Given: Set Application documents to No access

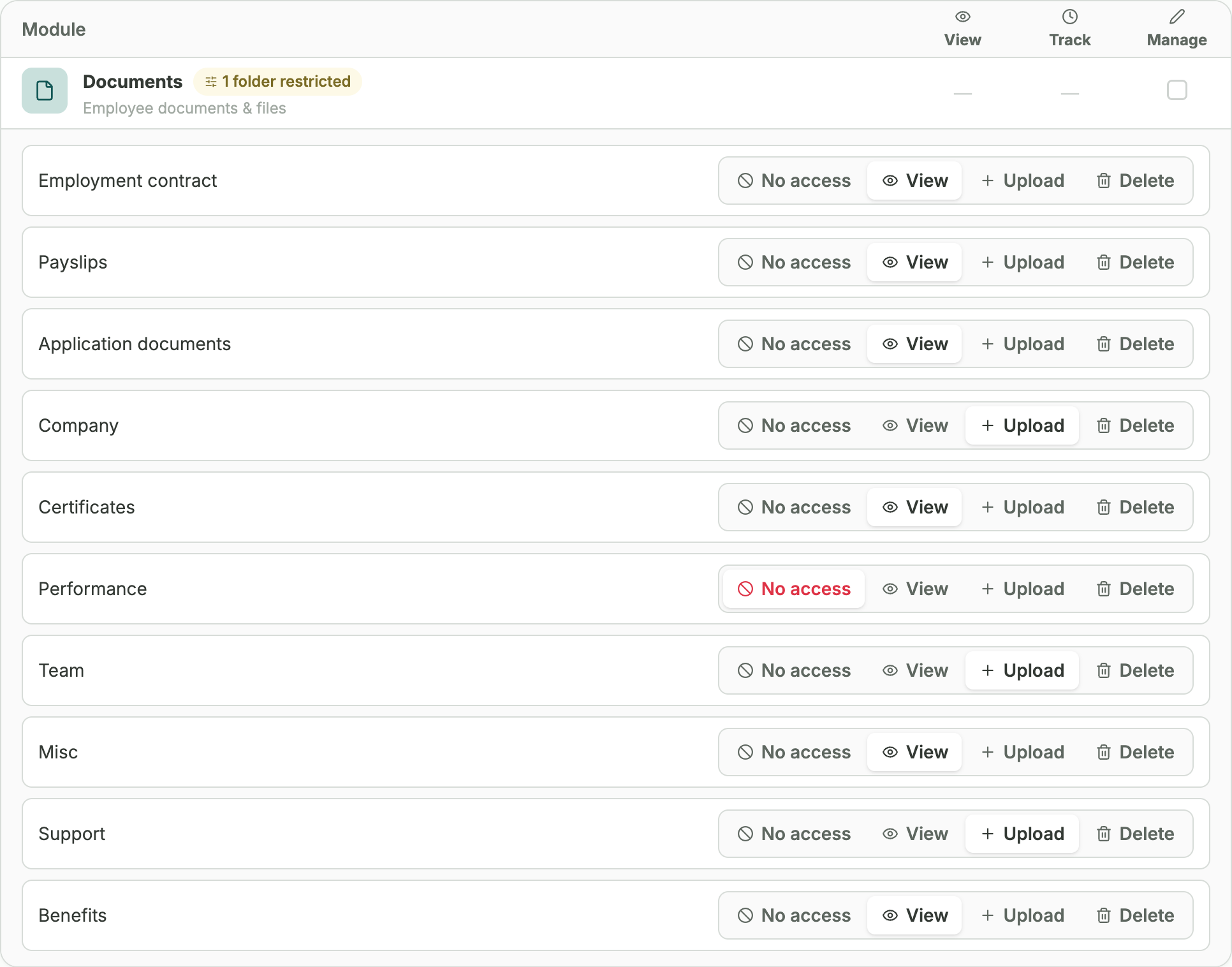Looking at the screenshot, I should tap(794, 344).
